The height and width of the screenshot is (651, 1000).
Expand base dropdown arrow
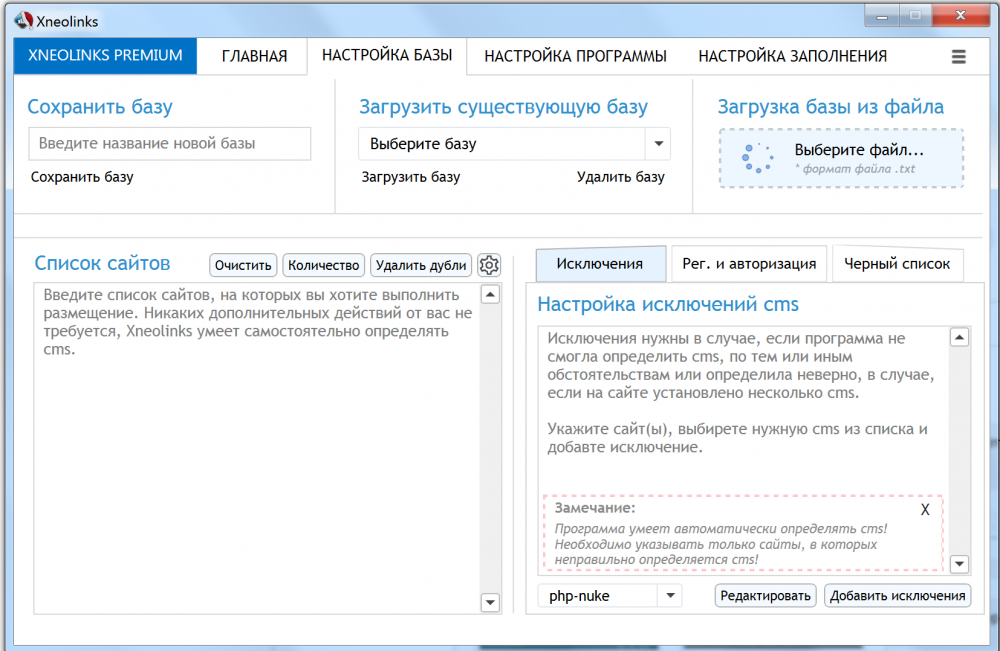pos(659,144)
